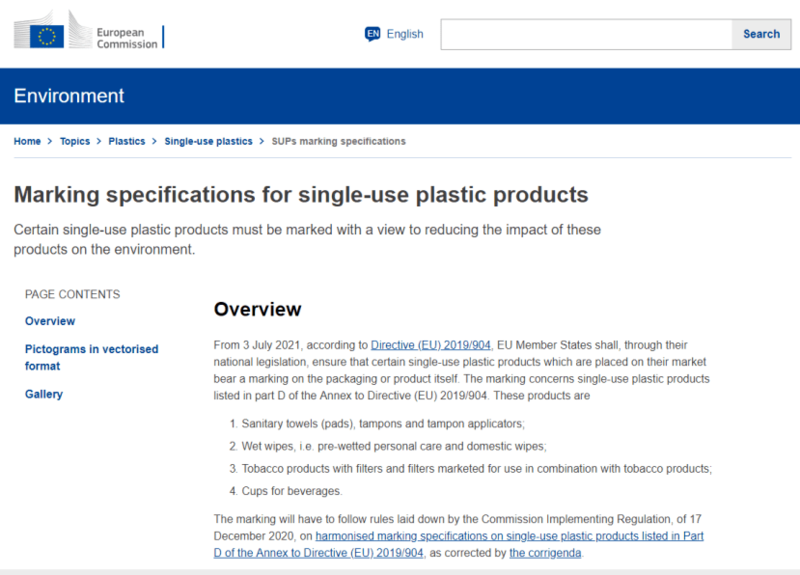
Task: Open the Topics breadcrumb link
Action: [x=74, y=141]
